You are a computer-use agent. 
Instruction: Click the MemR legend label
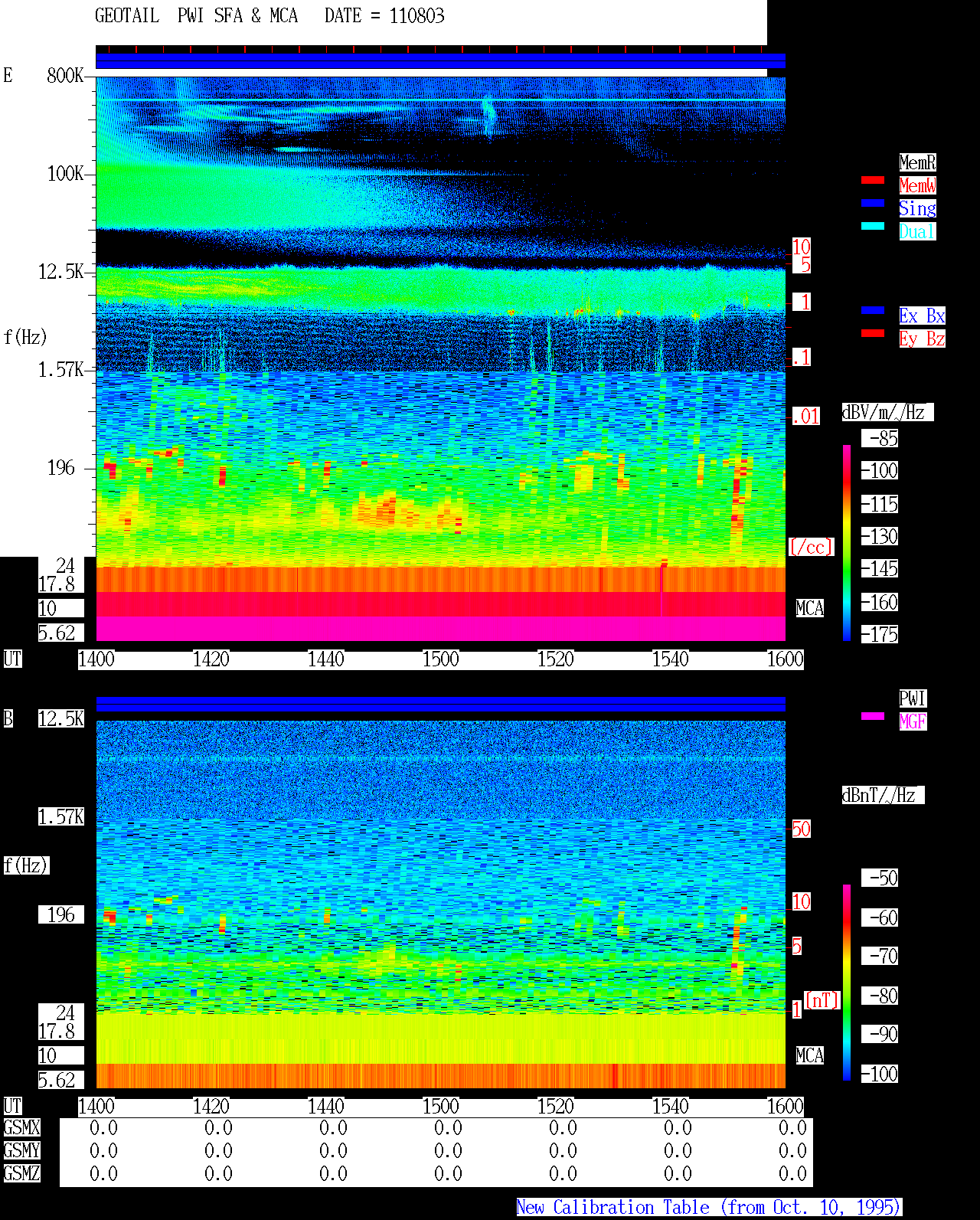917,162
